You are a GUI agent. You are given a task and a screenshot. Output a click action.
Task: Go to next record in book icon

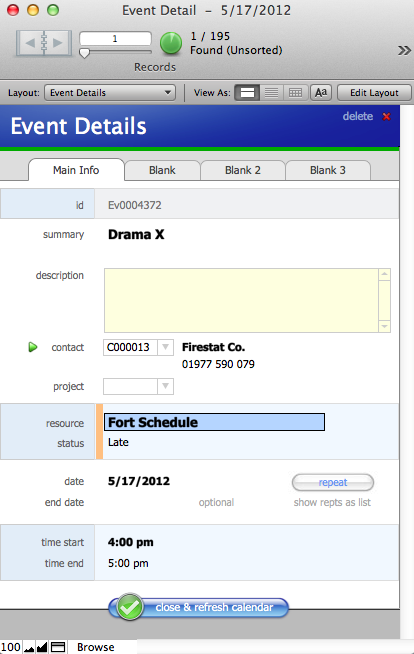pos(58,43)
